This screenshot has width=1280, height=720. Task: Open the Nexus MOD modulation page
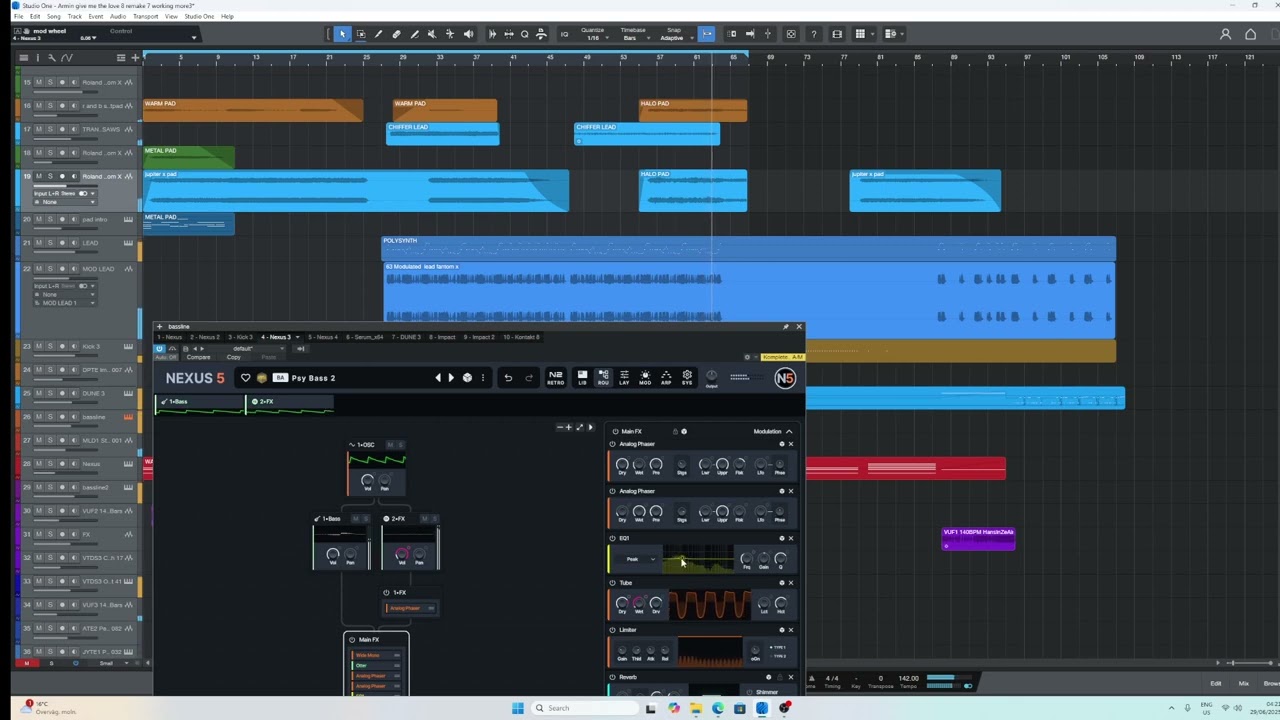coord(645,377)
